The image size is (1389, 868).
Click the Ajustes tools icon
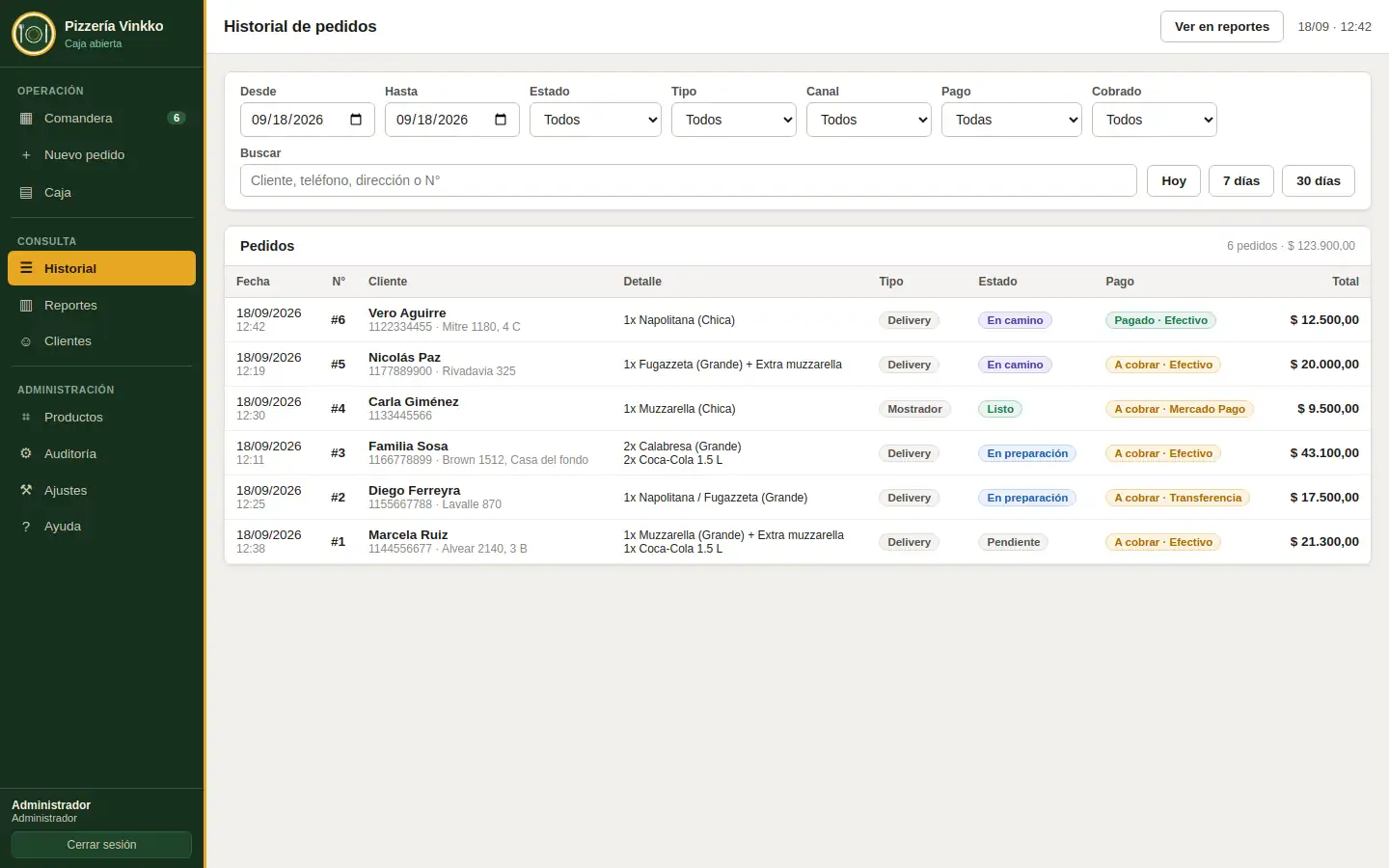click(26, 491)
